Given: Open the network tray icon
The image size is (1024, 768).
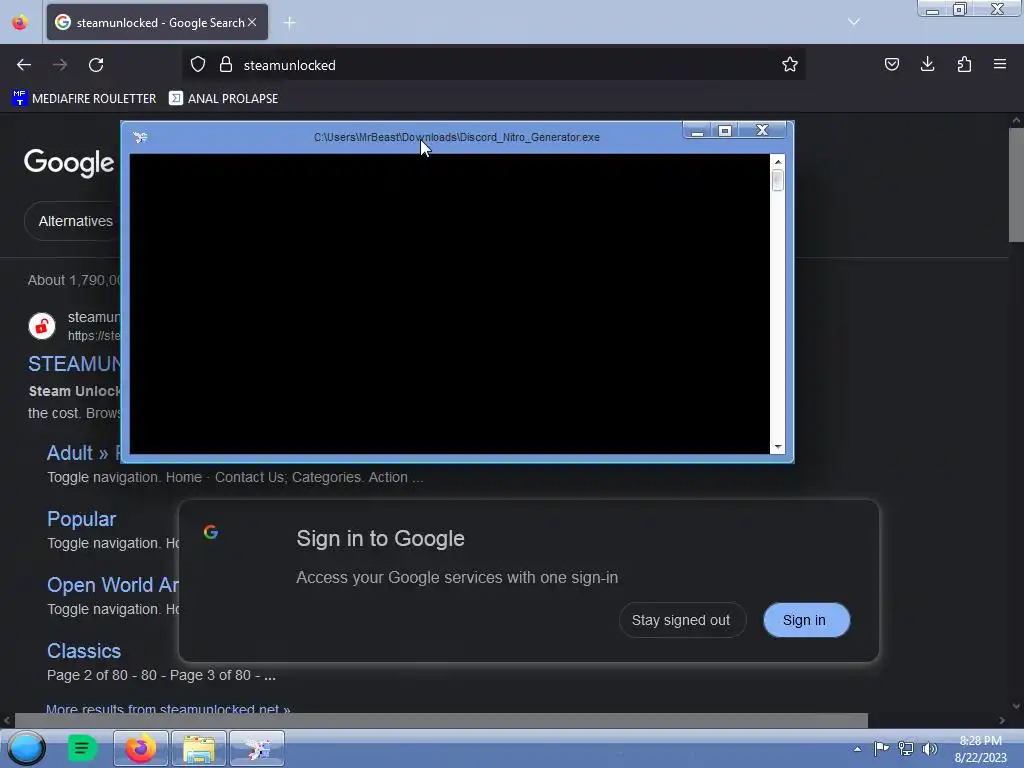Looking at the screenshot, I should (x=906, y=748).
